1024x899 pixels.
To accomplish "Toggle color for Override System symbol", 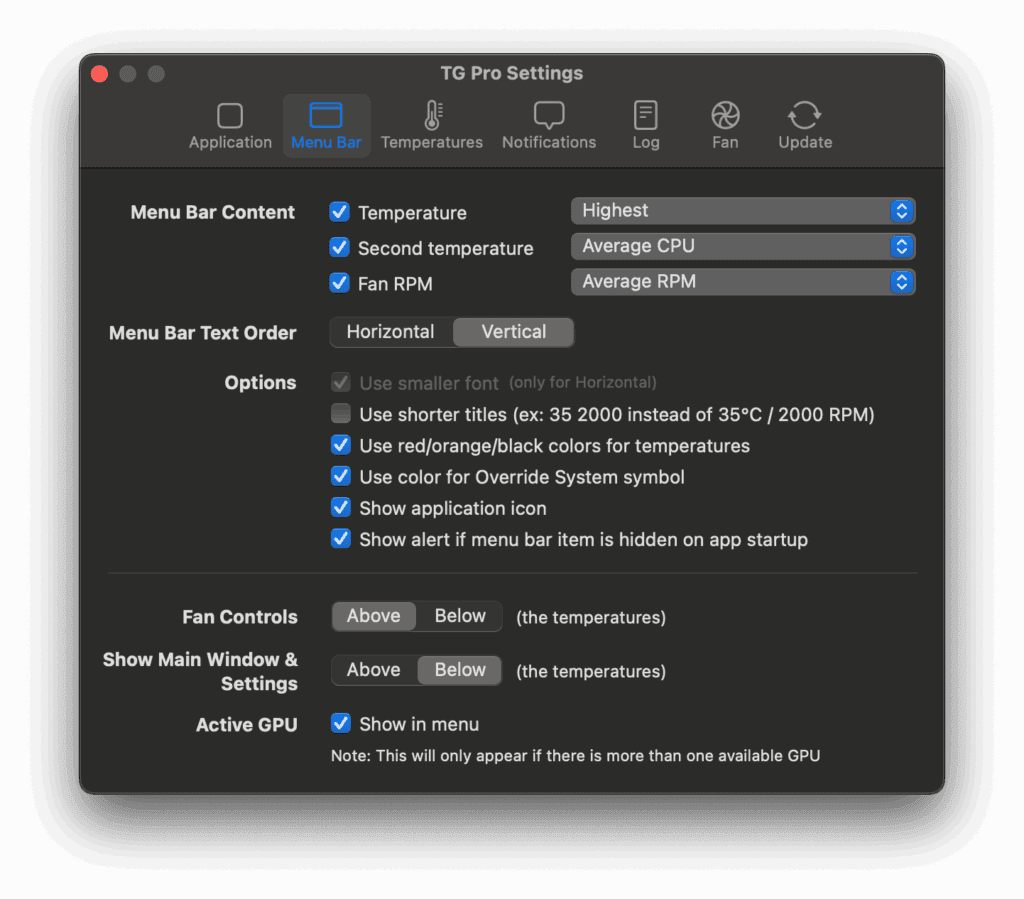I will 341,476.
